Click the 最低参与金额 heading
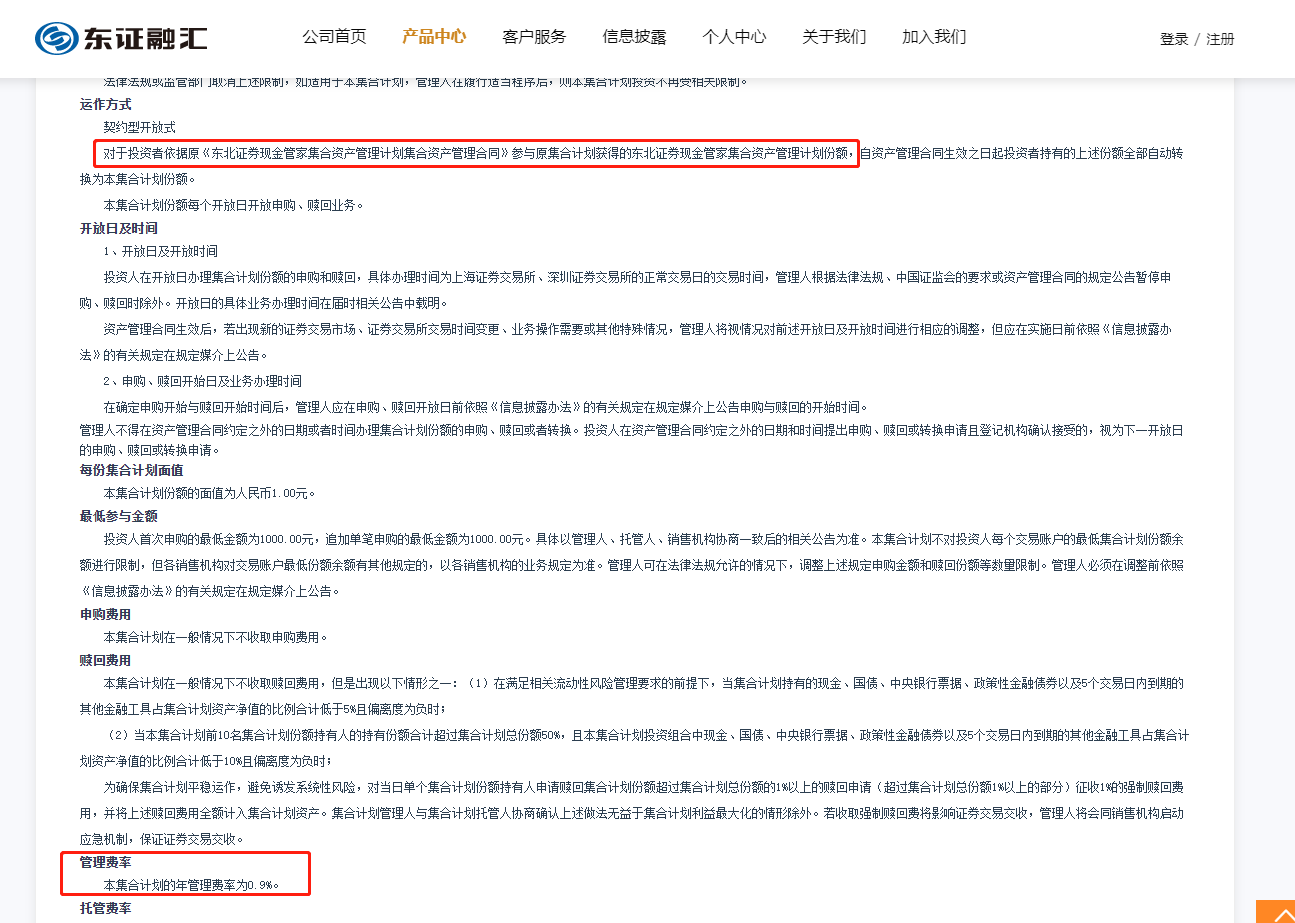The image size is (1295, 923). point(119,516)
